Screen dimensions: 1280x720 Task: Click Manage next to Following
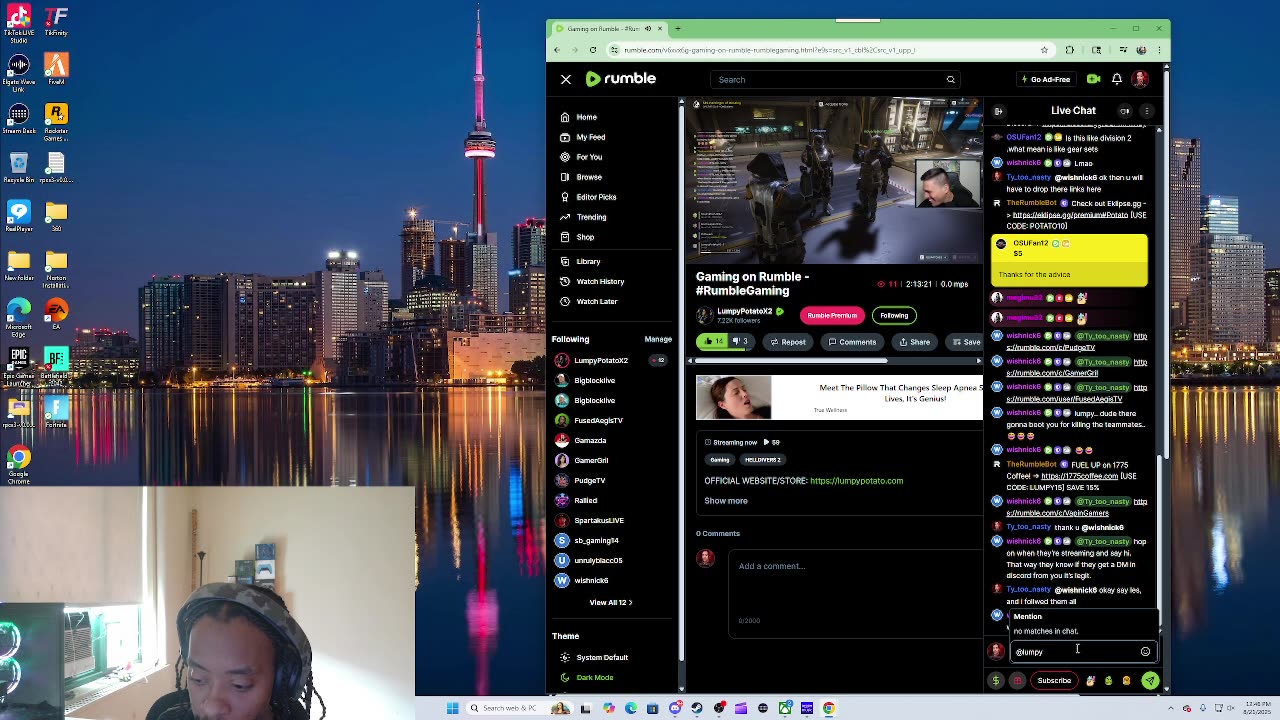[658, 339]
